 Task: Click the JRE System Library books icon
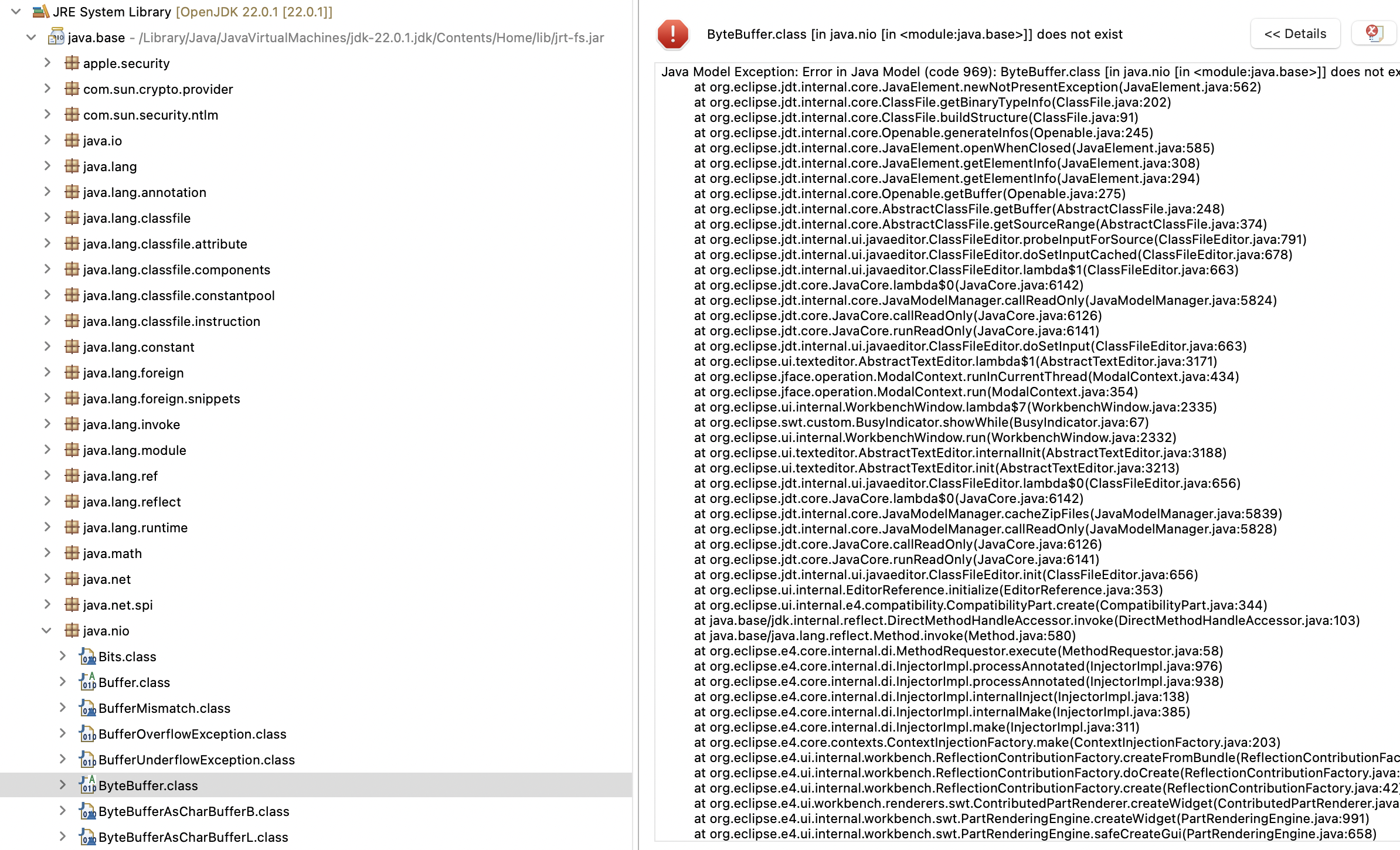pyautogui.click(x=40, y=12)
